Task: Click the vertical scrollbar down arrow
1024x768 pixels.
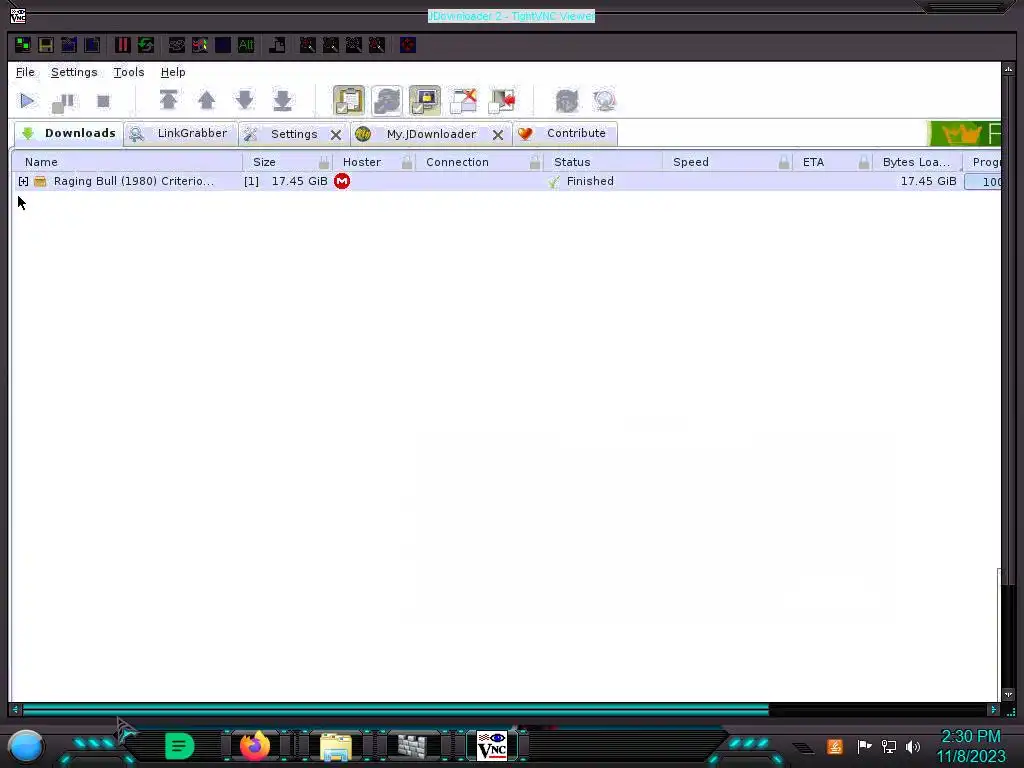Action: (1008, 695)
